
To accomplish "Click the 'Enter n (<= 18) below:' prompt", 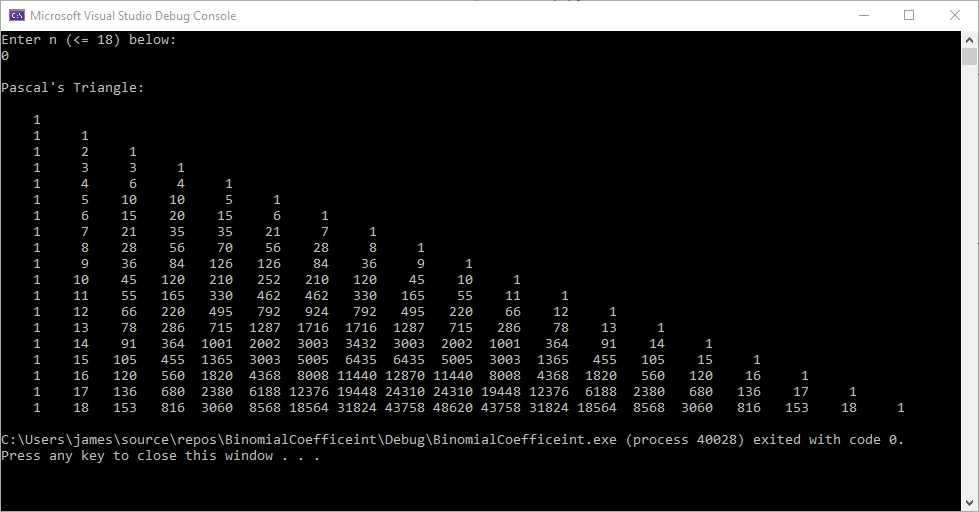I will 88,40.
